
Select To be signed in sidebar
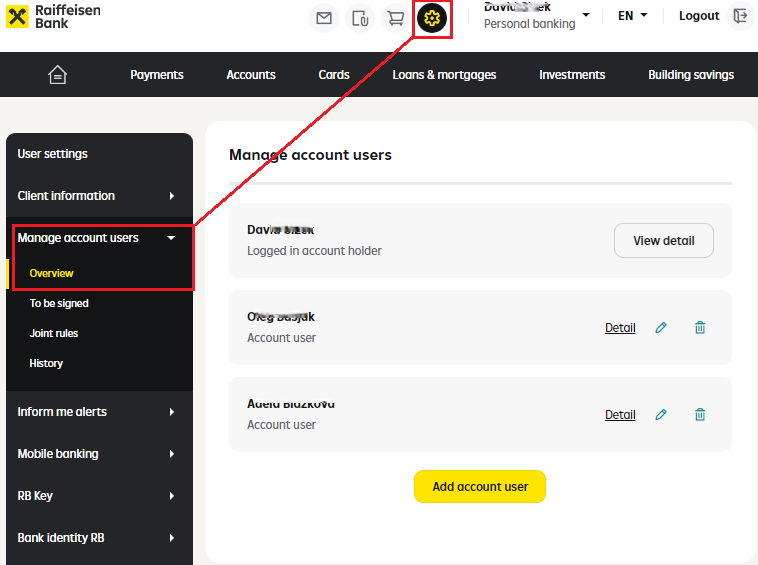point(59,304)
